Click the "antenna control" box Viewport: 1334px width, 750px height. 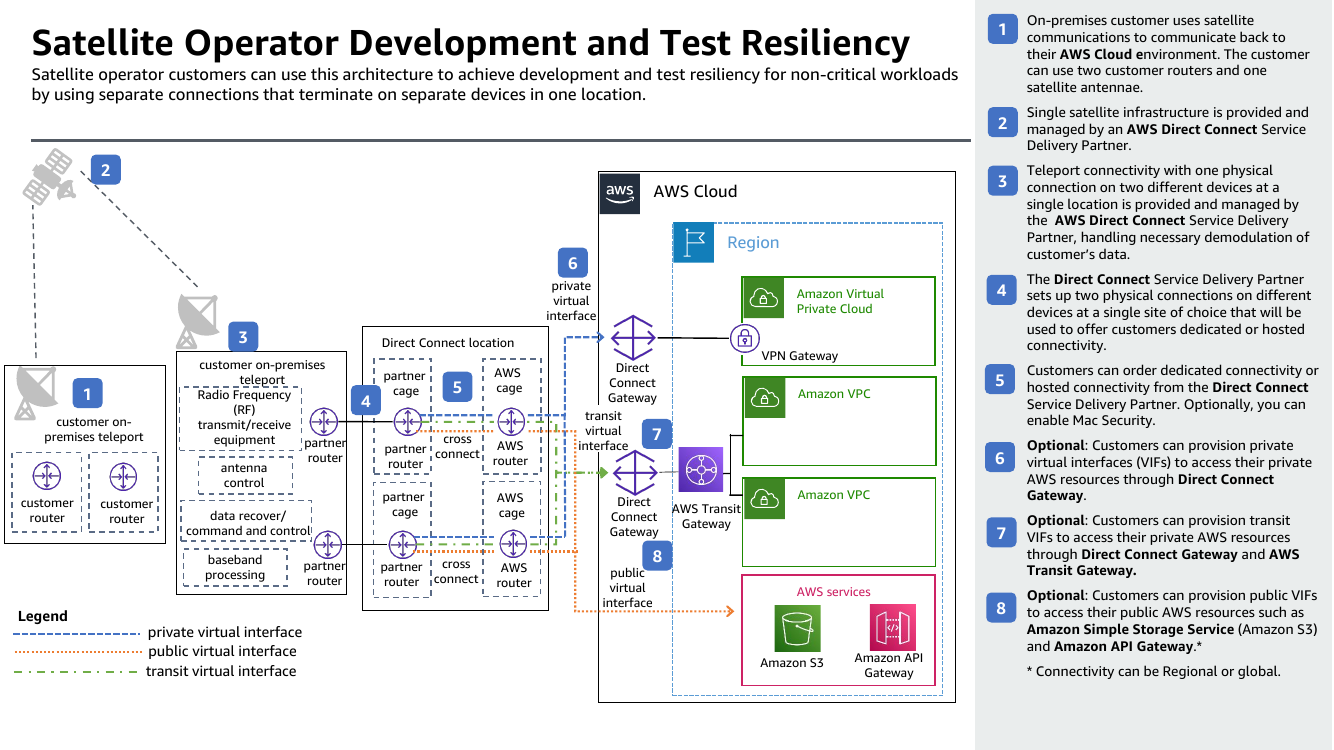[x=245, y=475]
